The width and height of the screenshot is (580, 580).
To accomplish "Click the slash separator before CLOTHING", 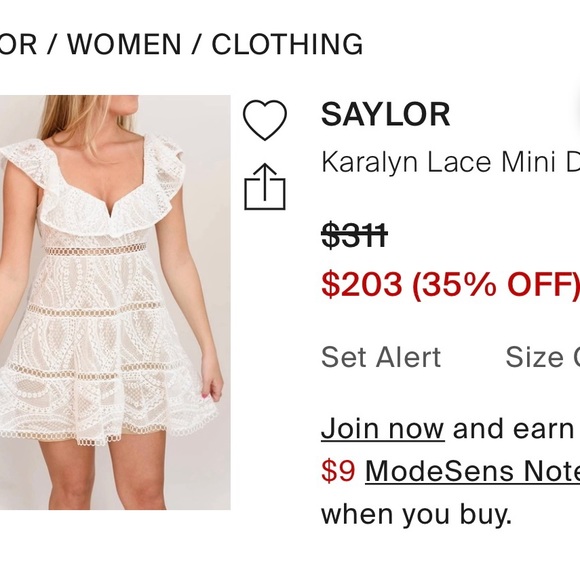I will (x=196, y=44).
